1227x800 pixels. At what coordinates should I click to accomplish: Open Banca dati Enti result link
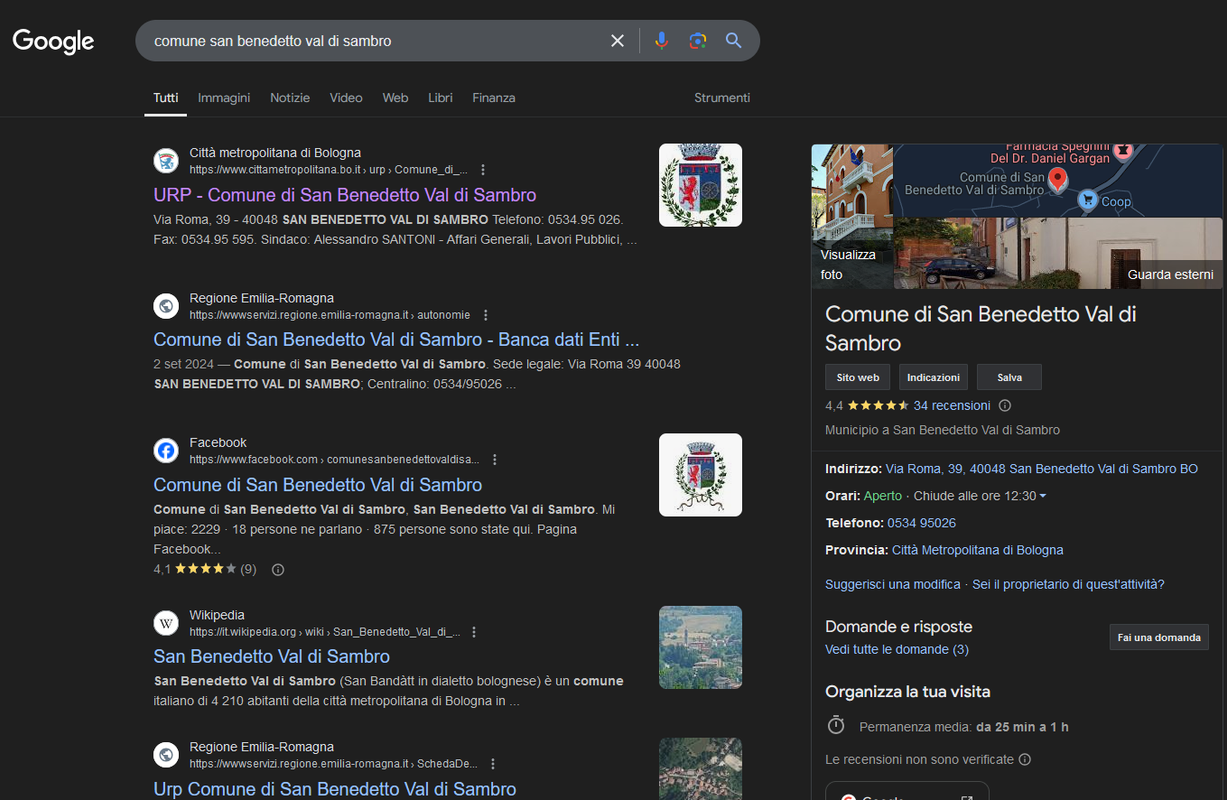396,339
